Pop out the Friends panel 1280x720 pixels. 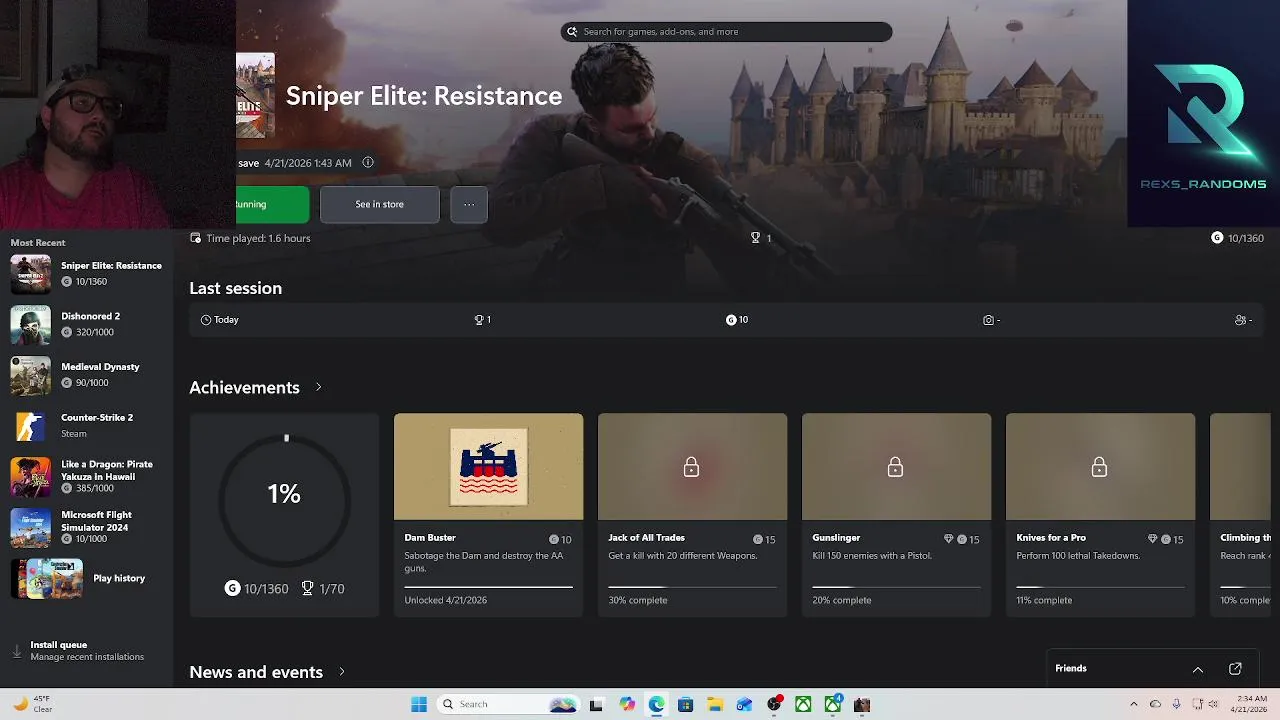[x=1235, y=669]
